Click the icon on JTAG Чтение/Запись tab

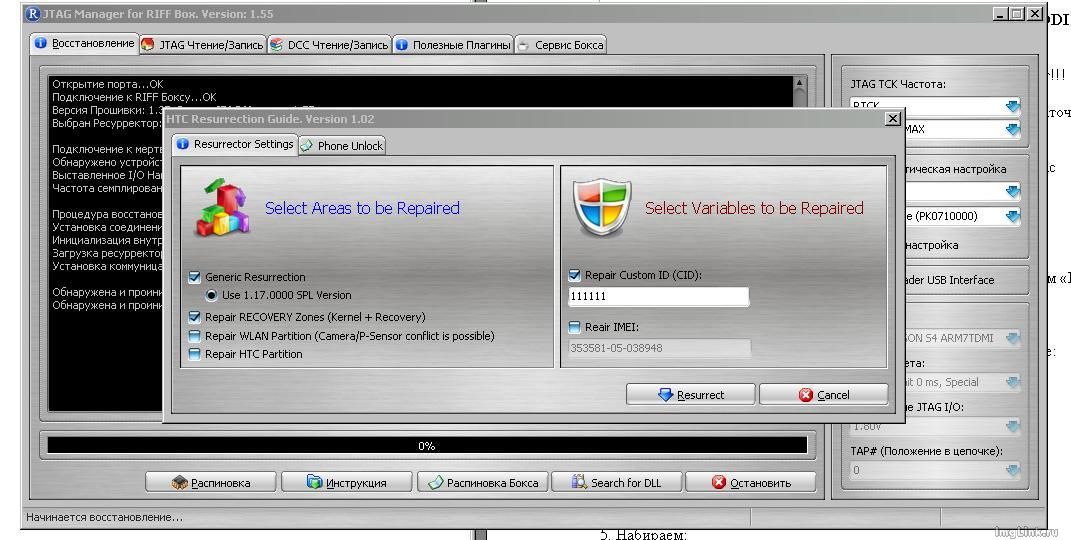click(148, 45)
